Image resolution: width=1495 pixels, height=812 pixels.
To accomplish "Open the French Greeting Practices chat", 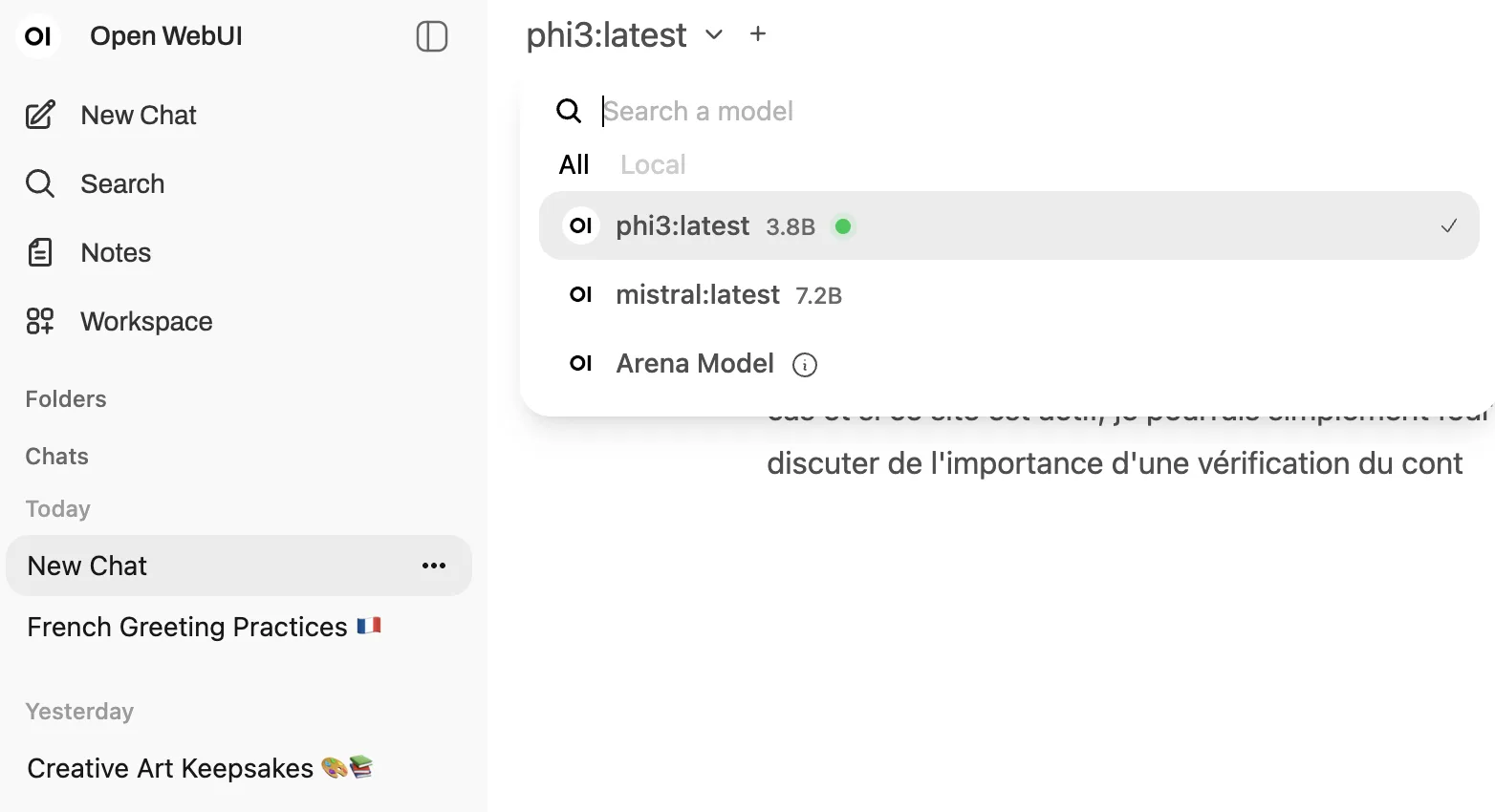I will pos(187,628).
